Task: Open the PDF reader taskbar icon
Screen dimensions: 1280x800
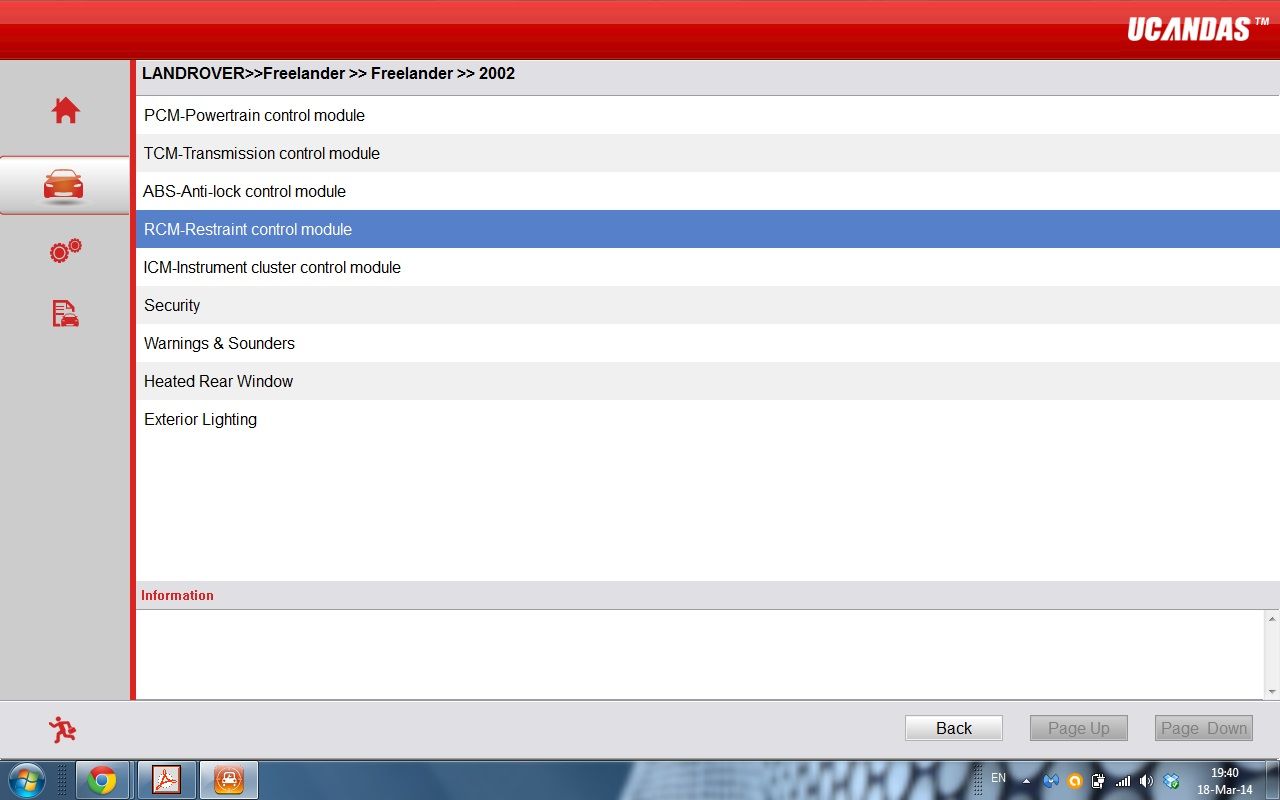Action: coord(165,780)
